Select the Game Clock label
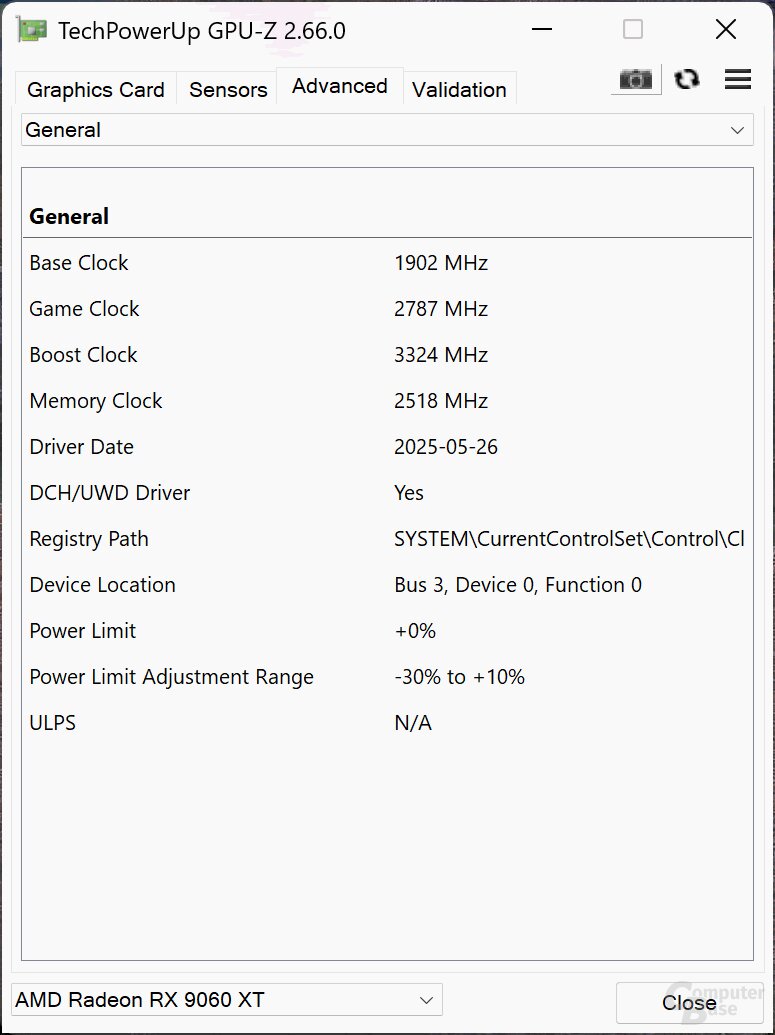Screen dimensions: 775x1035 pyautogui.click(x=84, y=309)
